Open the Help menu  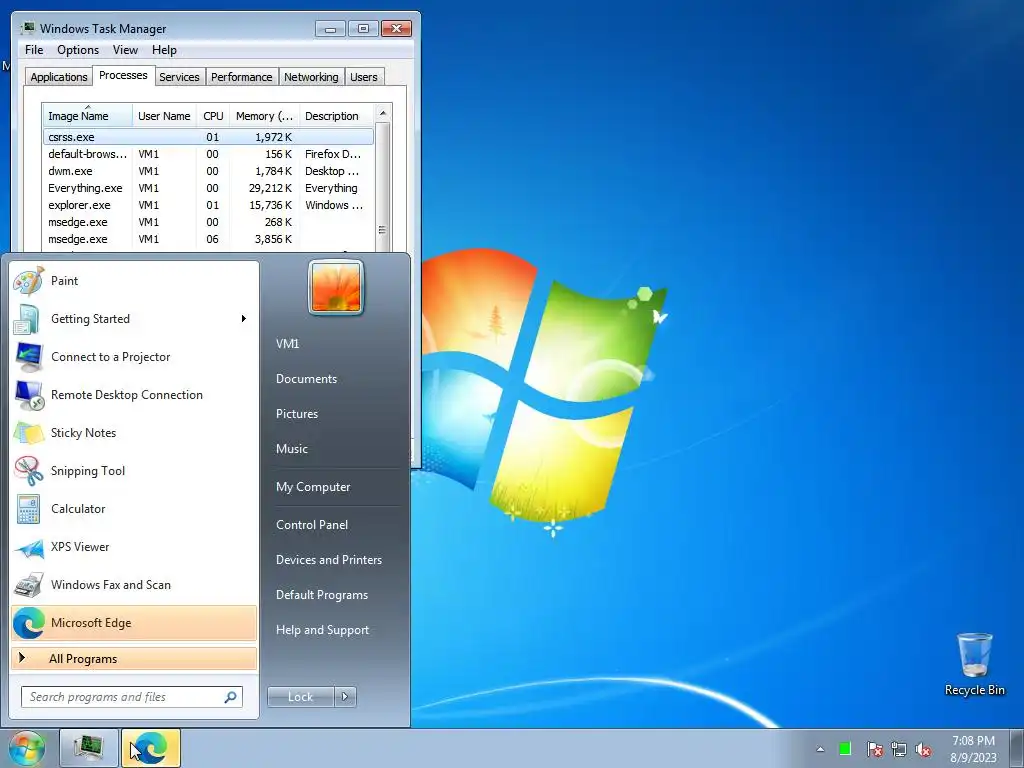point(164,50)
